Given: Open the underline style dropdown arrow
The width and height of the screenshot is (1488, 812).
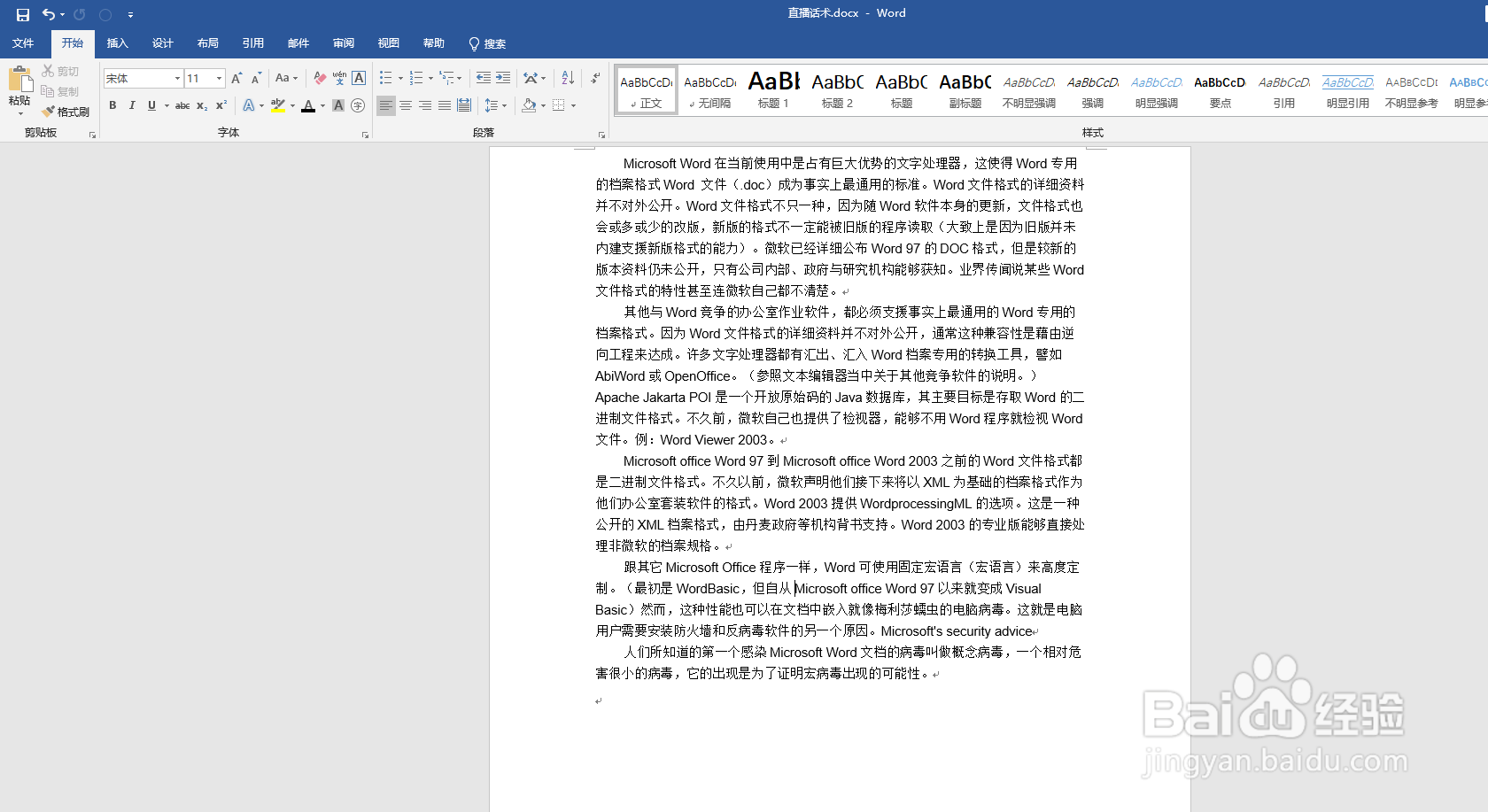Looking at the screenshot, I should point(167,105).
